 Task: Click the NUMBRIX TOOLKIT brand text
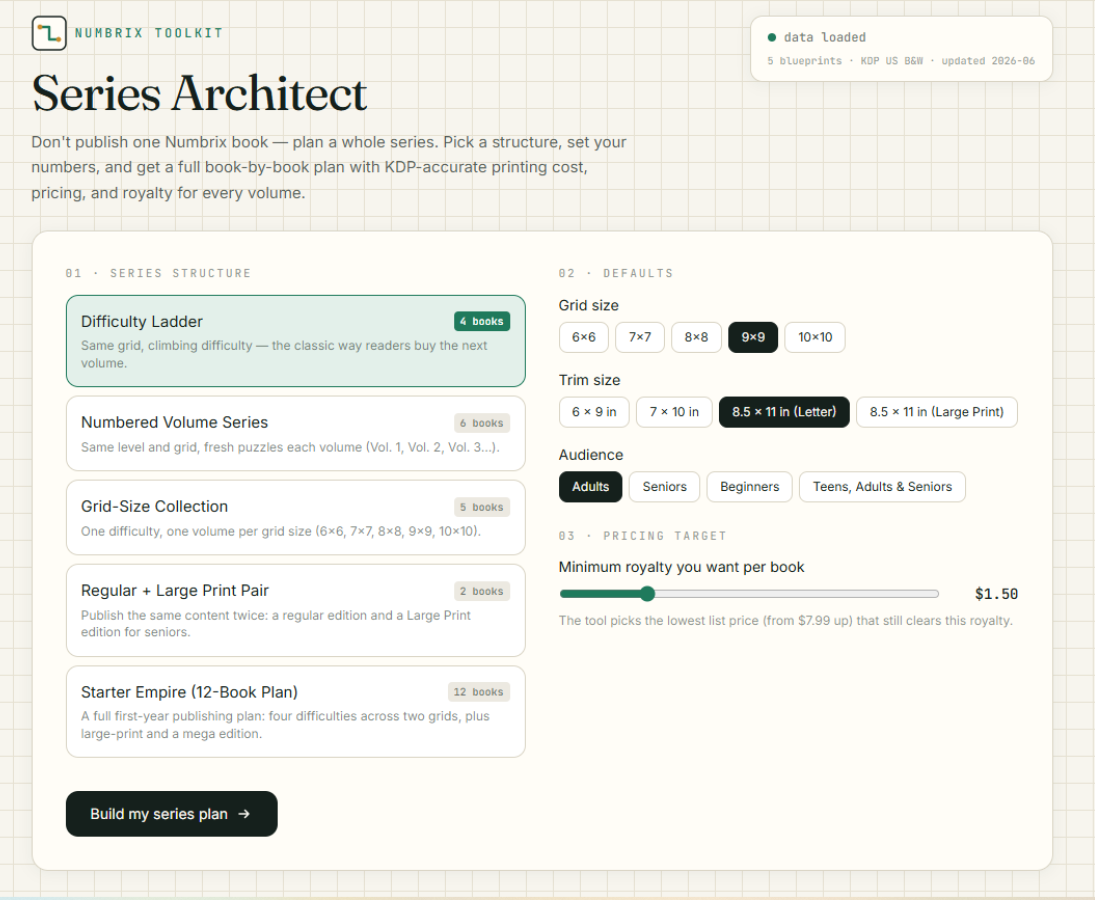(149, 33)
